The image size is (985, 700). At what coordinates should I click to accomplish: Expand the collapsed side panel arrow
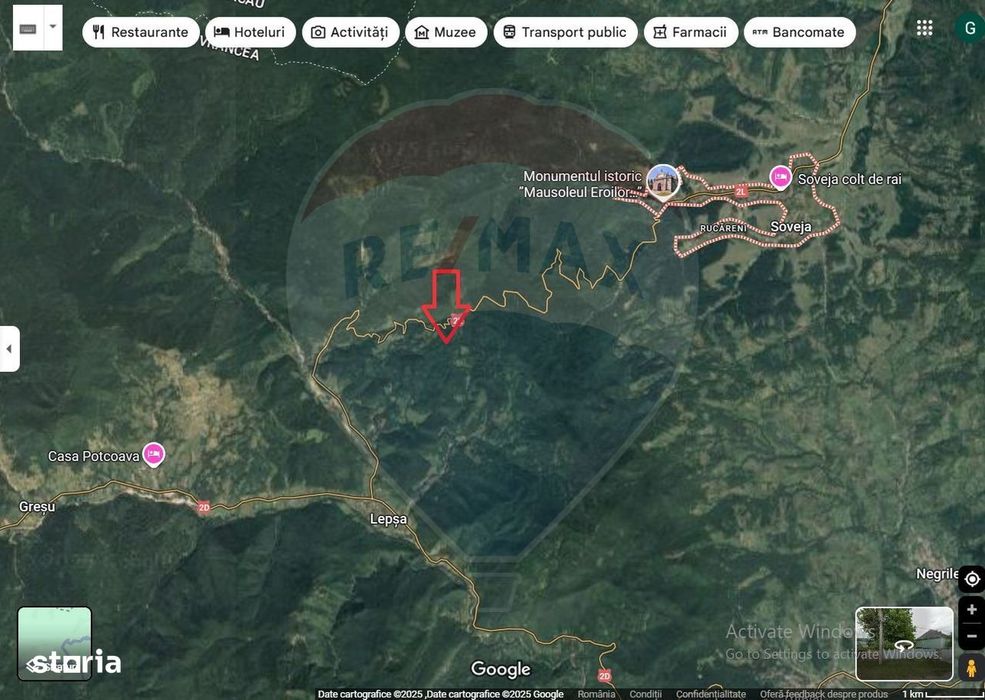9,349
